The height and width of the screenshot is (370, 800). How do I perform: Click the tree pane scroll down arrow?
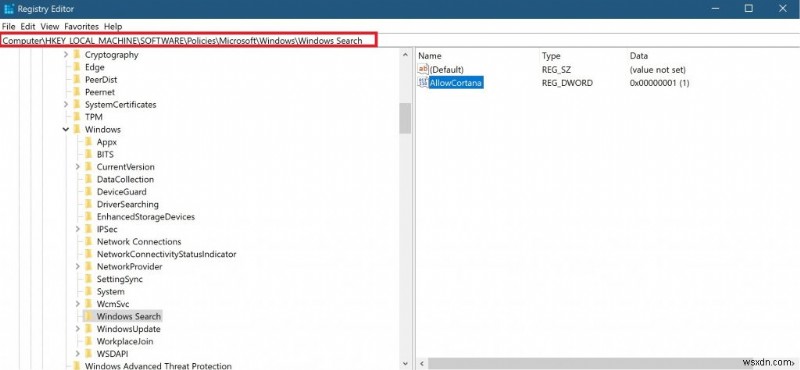[x=405, y=364]
